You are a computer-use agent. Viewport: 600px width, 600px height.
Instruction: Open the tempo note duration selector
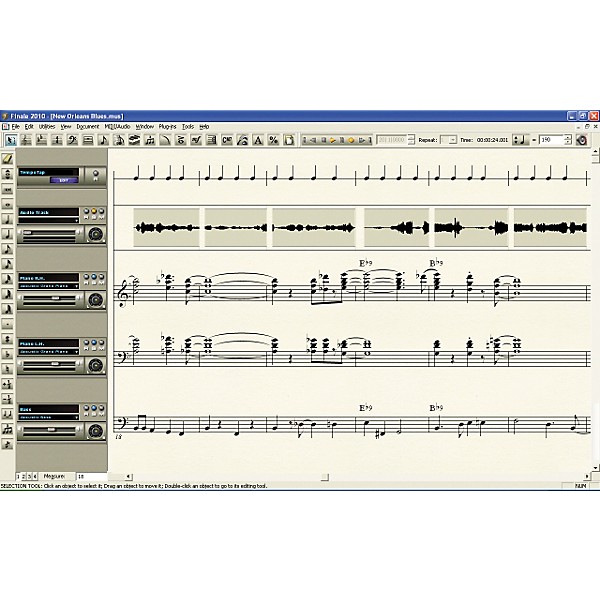click(x=520, y=140)
